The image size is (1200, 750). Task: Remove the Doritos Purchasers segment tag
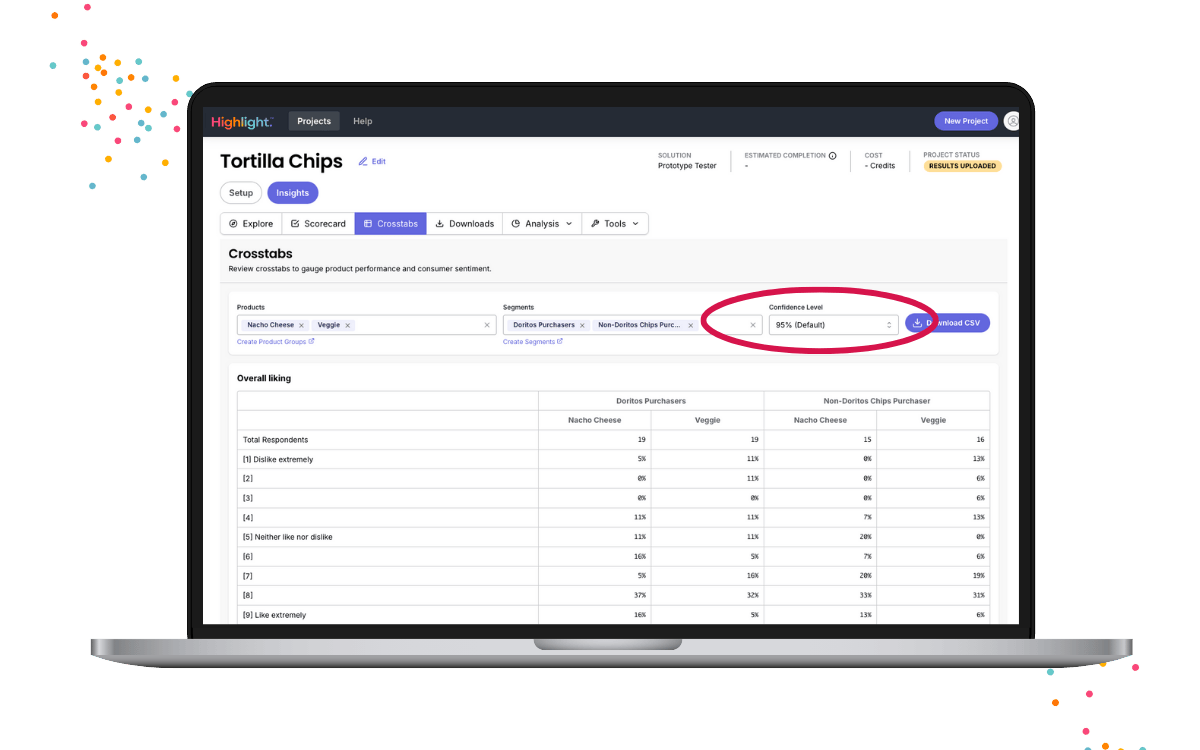coord(582,325)
